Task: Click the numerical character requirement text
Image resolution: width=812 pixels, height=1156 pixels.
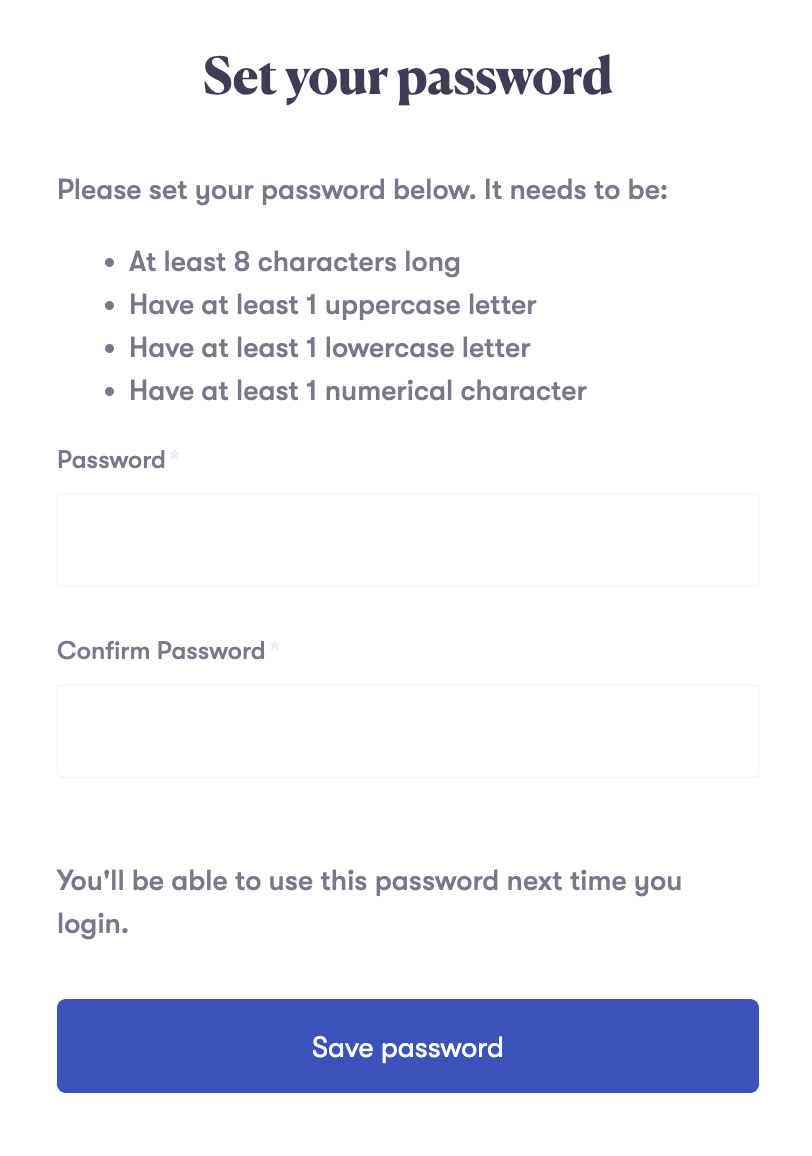Action: point(357,390)
